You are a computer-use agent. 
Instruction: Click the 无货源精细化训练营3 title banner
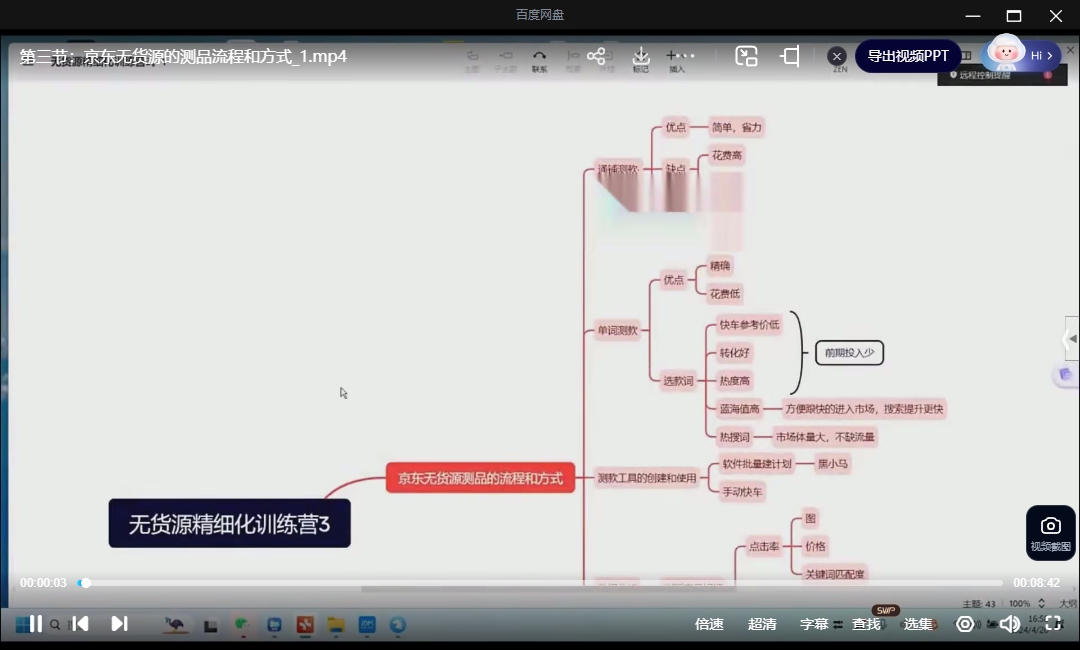pos(229,524)
